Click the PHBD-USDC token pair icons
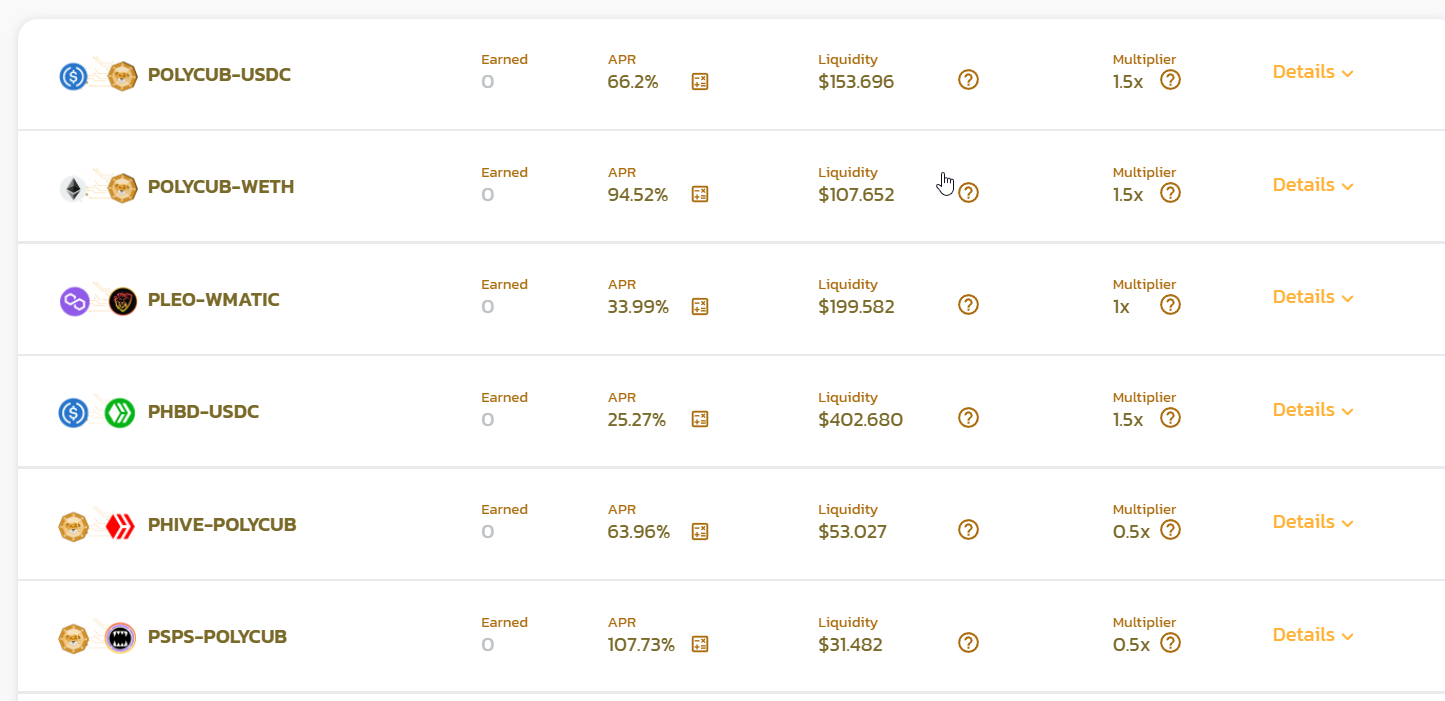 [98, 412]
